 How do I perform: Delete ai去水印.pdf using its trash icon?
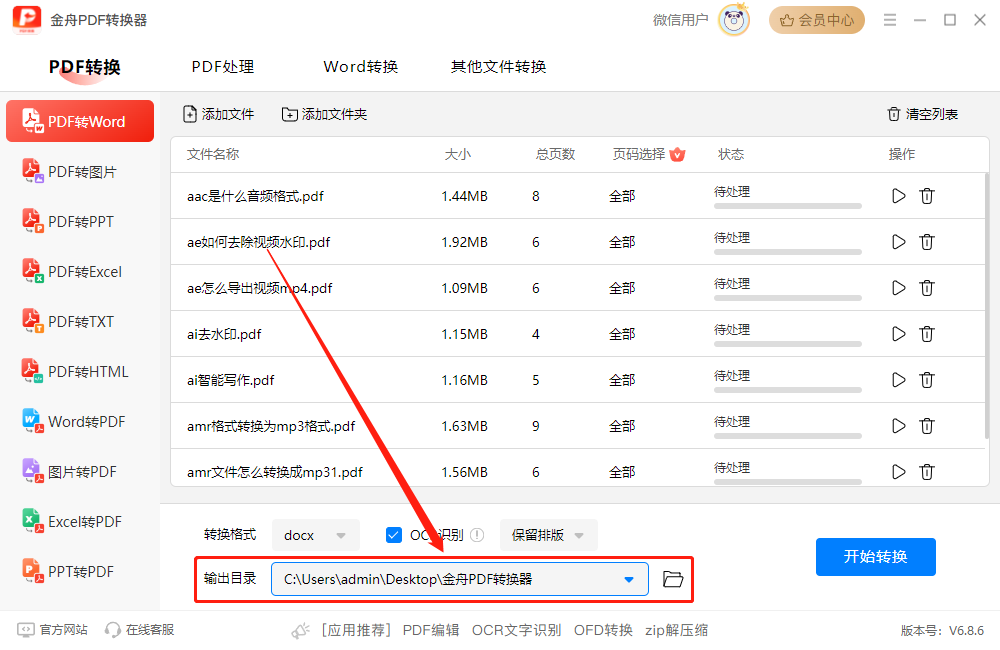coord(927,333)
